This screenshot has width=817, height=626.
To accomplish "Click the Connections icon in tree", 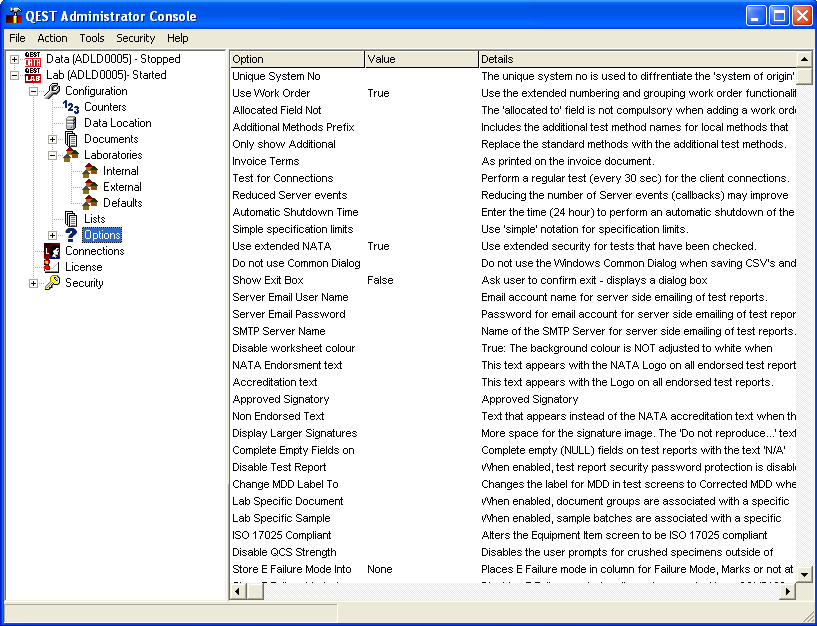I will point(52,251).
